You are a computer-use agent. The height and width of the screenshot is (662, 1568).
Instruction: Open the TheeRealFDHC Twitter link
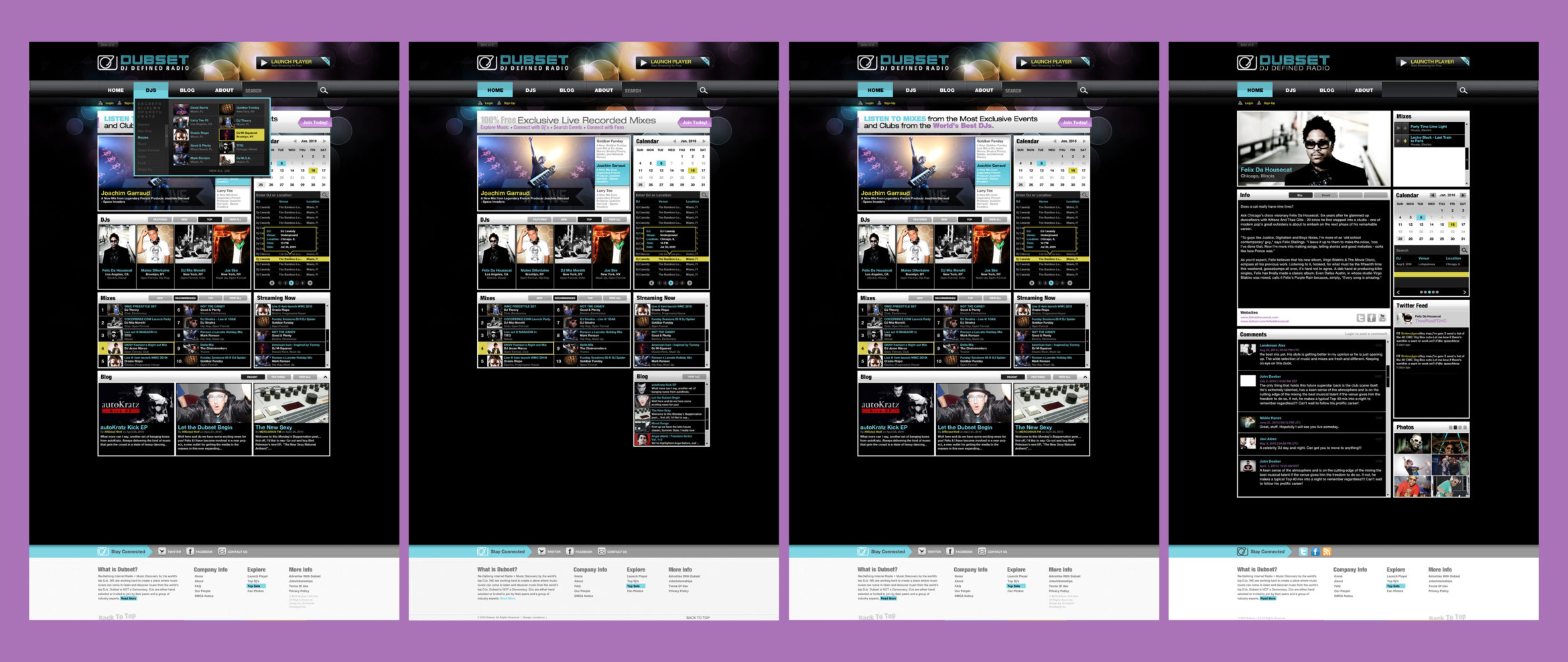pyautogui.click(x=1431, y=321)
